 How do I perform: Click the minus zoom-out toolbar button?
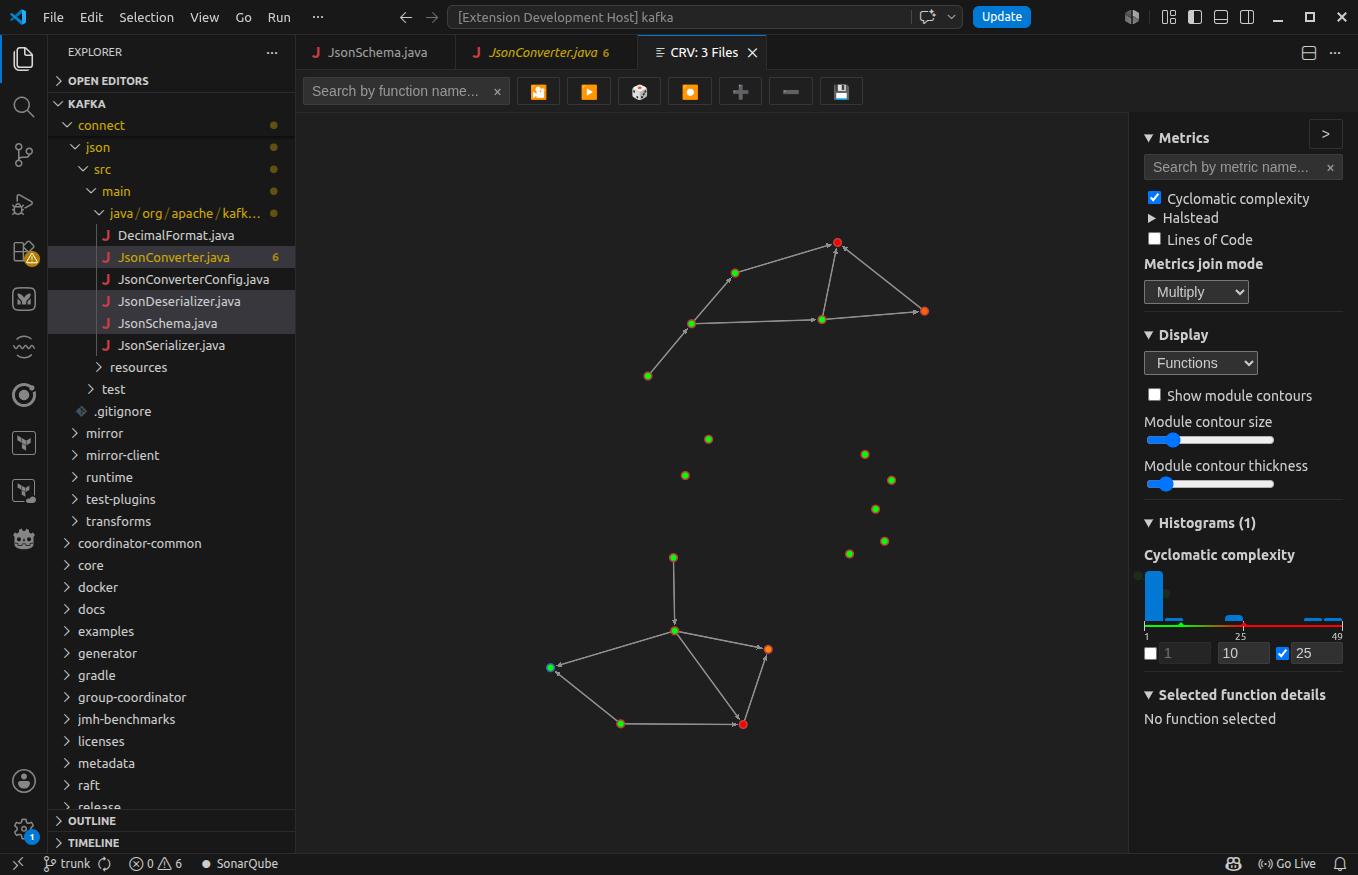[x=791, y=91]
